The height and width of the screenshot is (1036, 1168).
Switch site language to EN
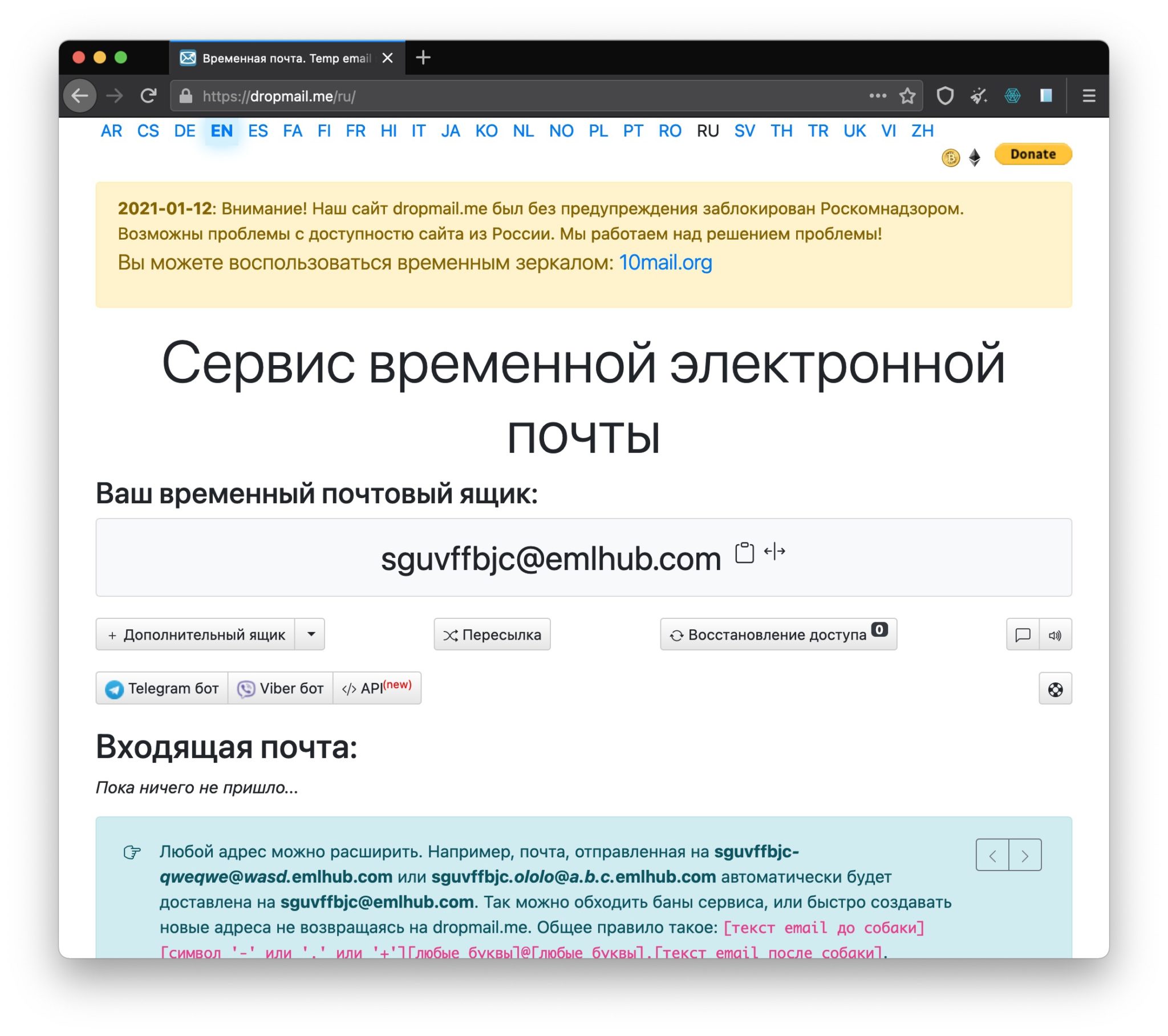click(x=222, y=131)
